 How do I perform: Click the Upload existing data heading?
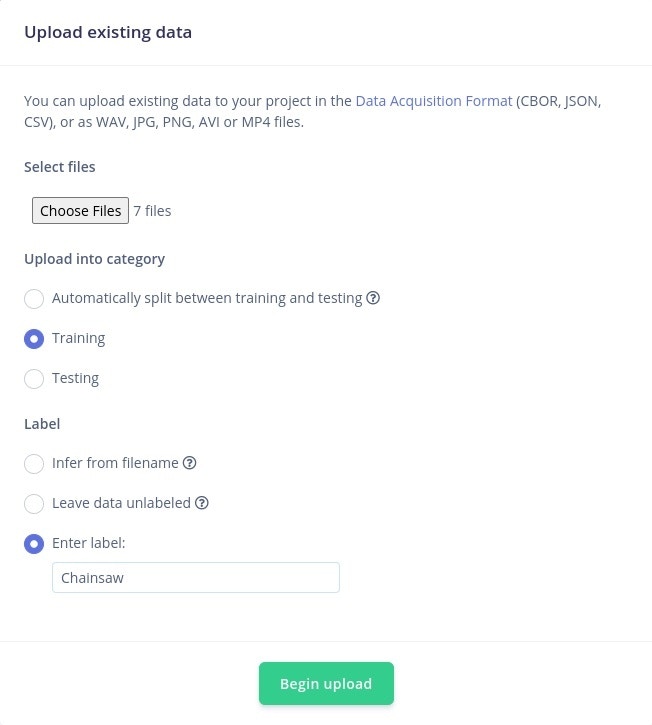coord(108,32)
